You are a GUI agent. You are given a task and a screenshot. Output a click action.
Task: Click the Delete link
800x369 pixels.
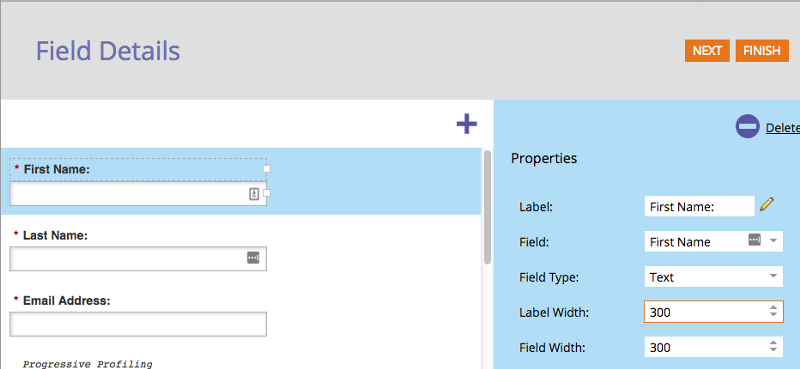(x=783, y=128)
